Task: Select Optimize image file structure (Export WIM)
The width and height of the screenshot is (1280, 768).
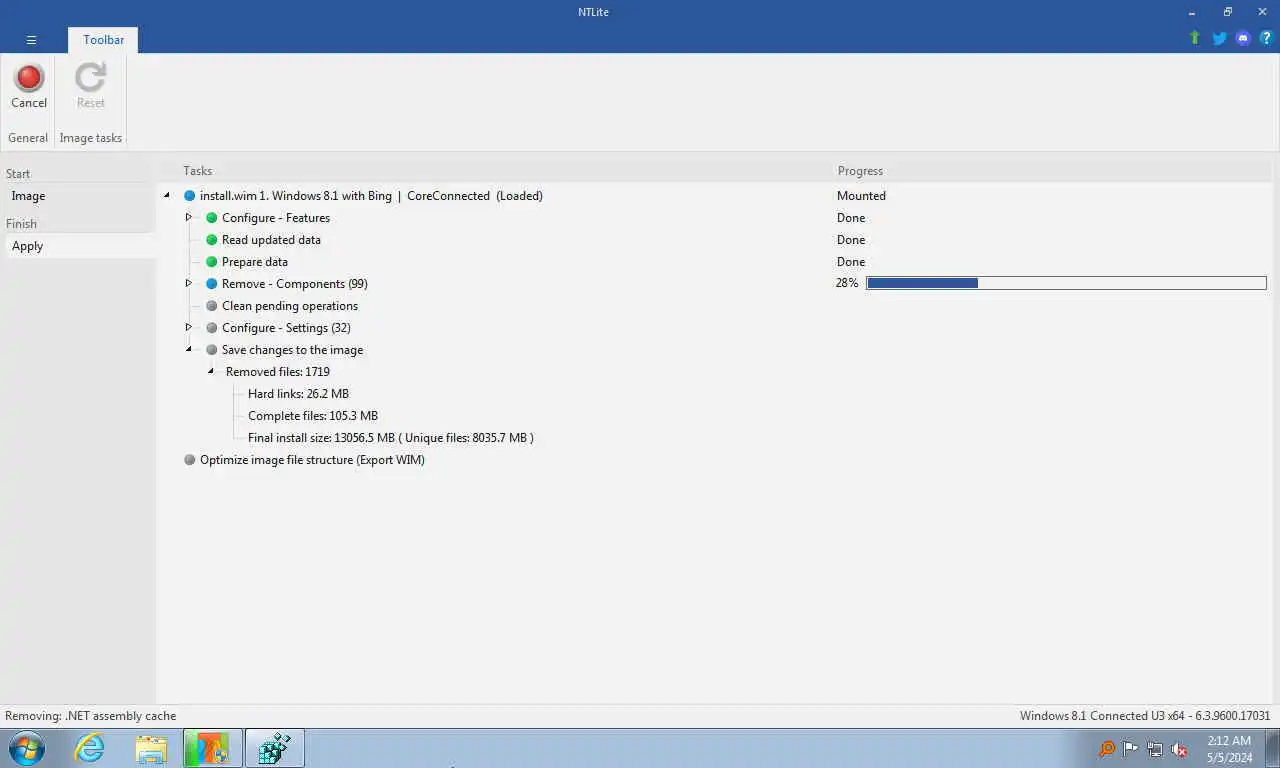Action: 312,460
